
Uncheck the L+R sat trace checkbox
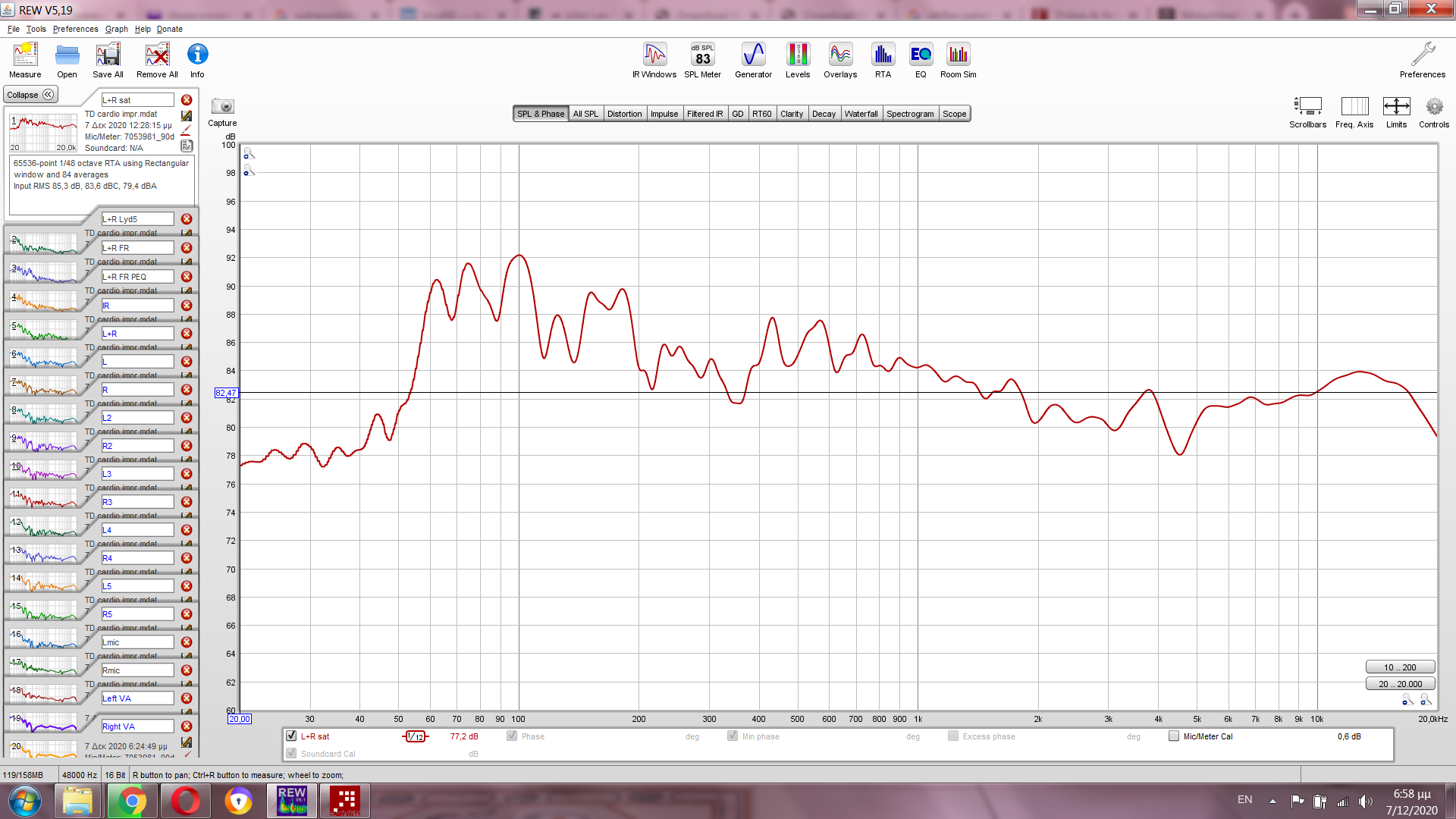pos(291,736)
